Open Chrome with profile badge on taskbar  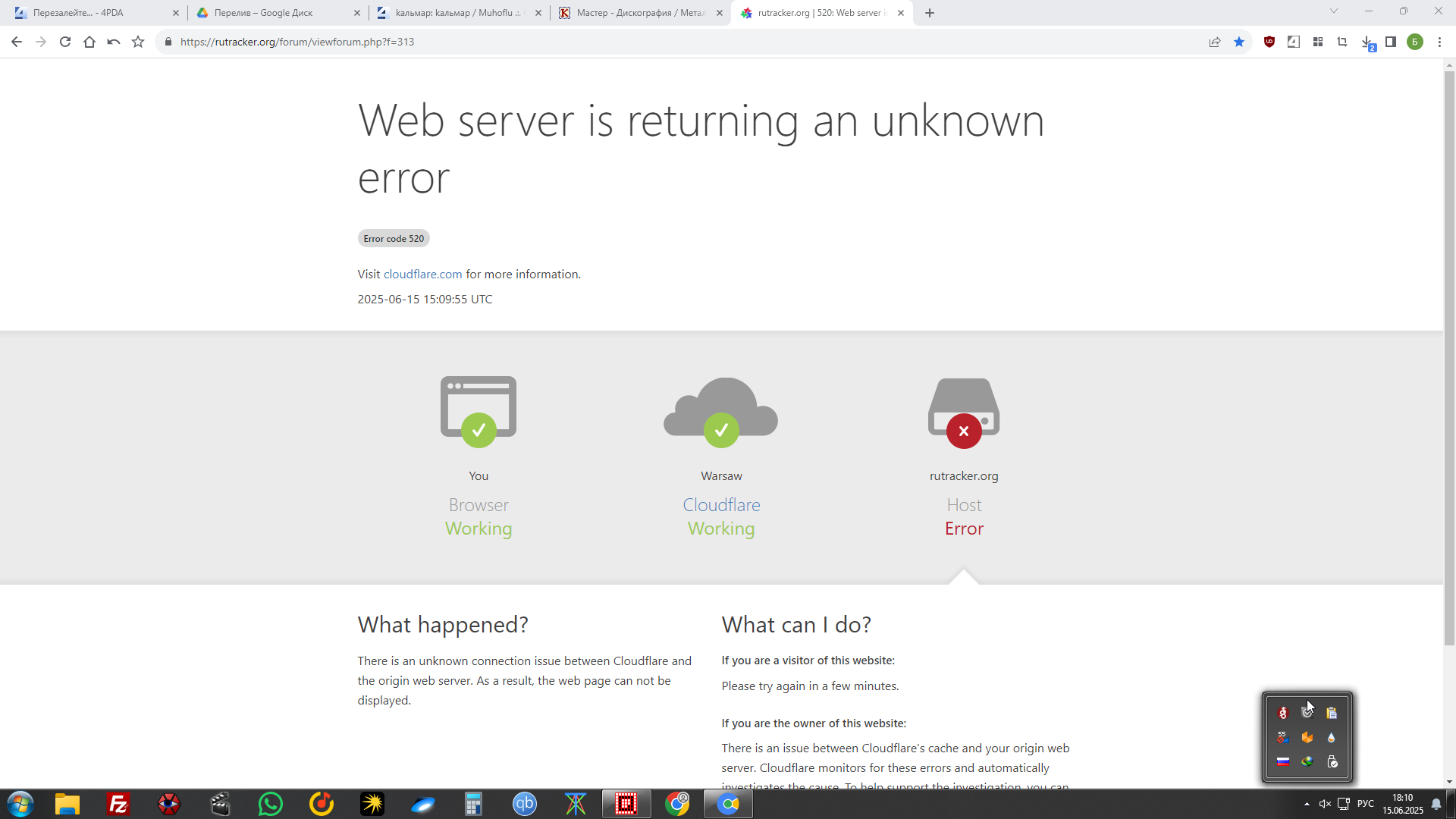click(677, 804)
